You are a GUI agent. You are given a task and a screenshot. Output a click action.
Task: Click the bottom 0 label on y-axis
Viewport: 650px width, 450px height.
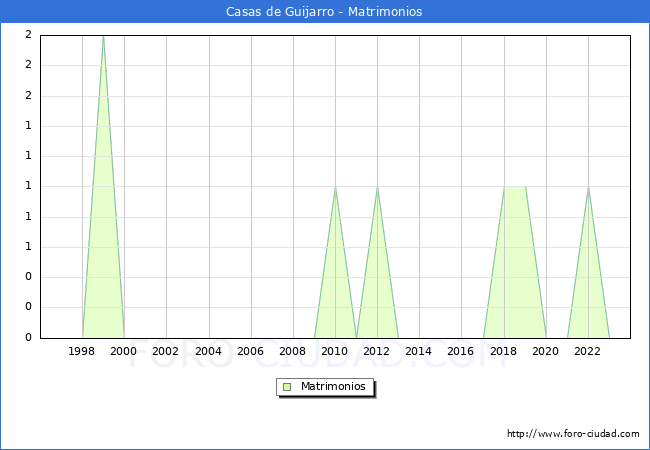click(28, 337)
